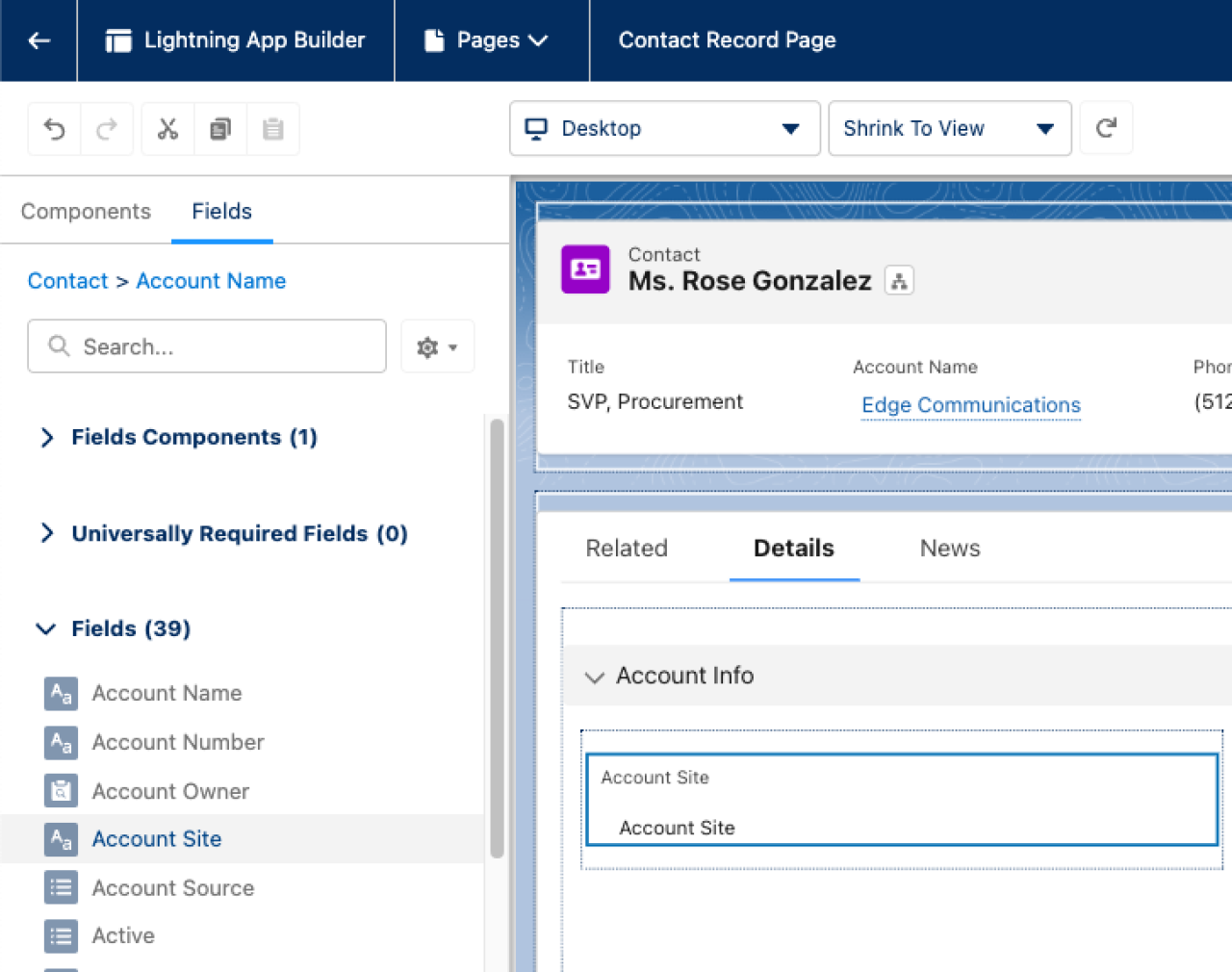This screenshot has height=972, width=1232.
Task: Collapse the Account Info section
Action: pyautogui.click(x=595, y=678)
